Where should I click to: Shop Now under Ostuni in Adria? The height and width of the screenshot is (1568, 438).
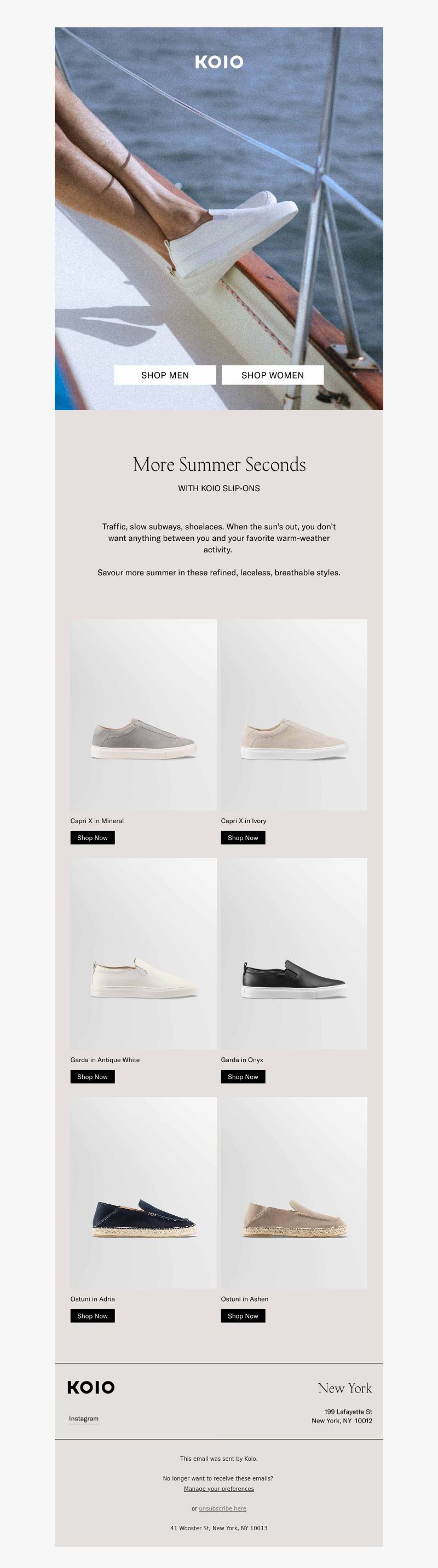click(93, 1316)
